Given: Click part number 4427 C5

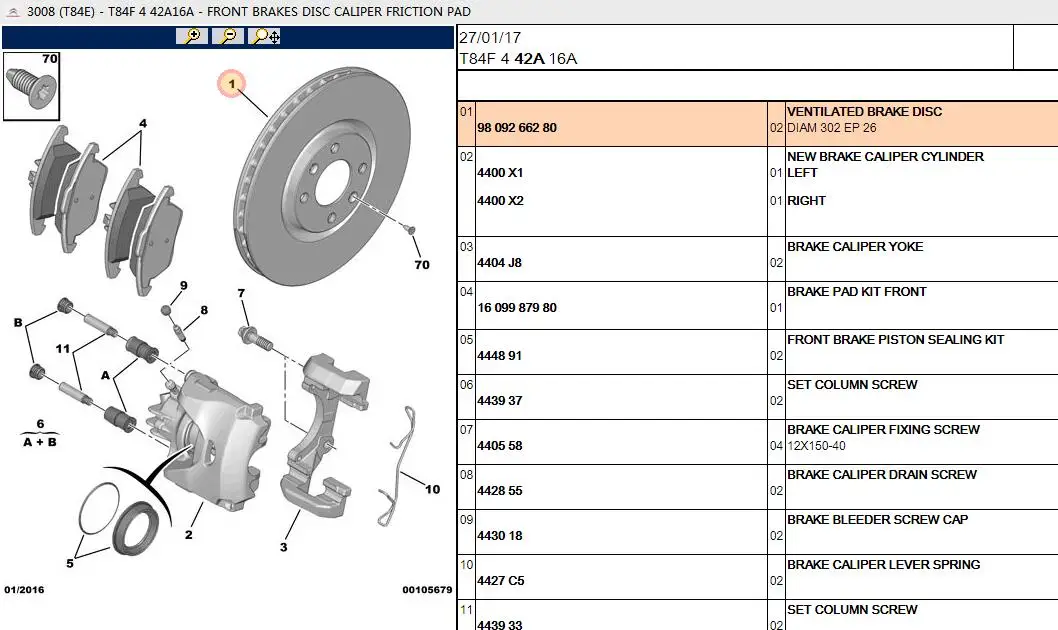Looking at the screenshot, I should pyautogui.click(x=501, y=581).
